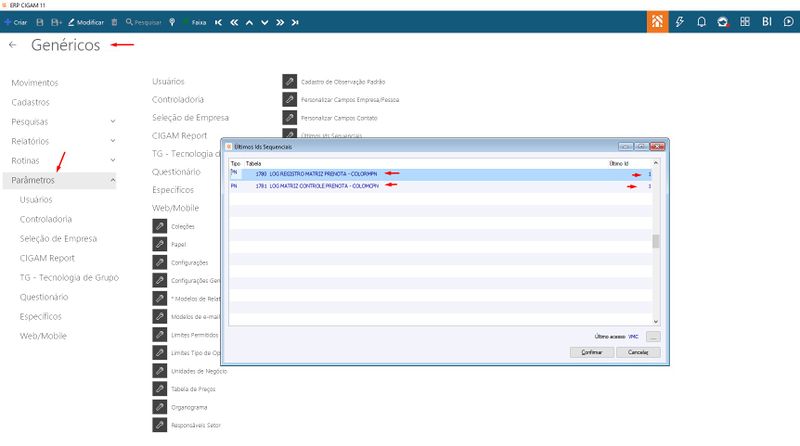This screenshot has height=446, width=800.
Task: Select Parâmetros in the sidebar
Action: point(59,180)
